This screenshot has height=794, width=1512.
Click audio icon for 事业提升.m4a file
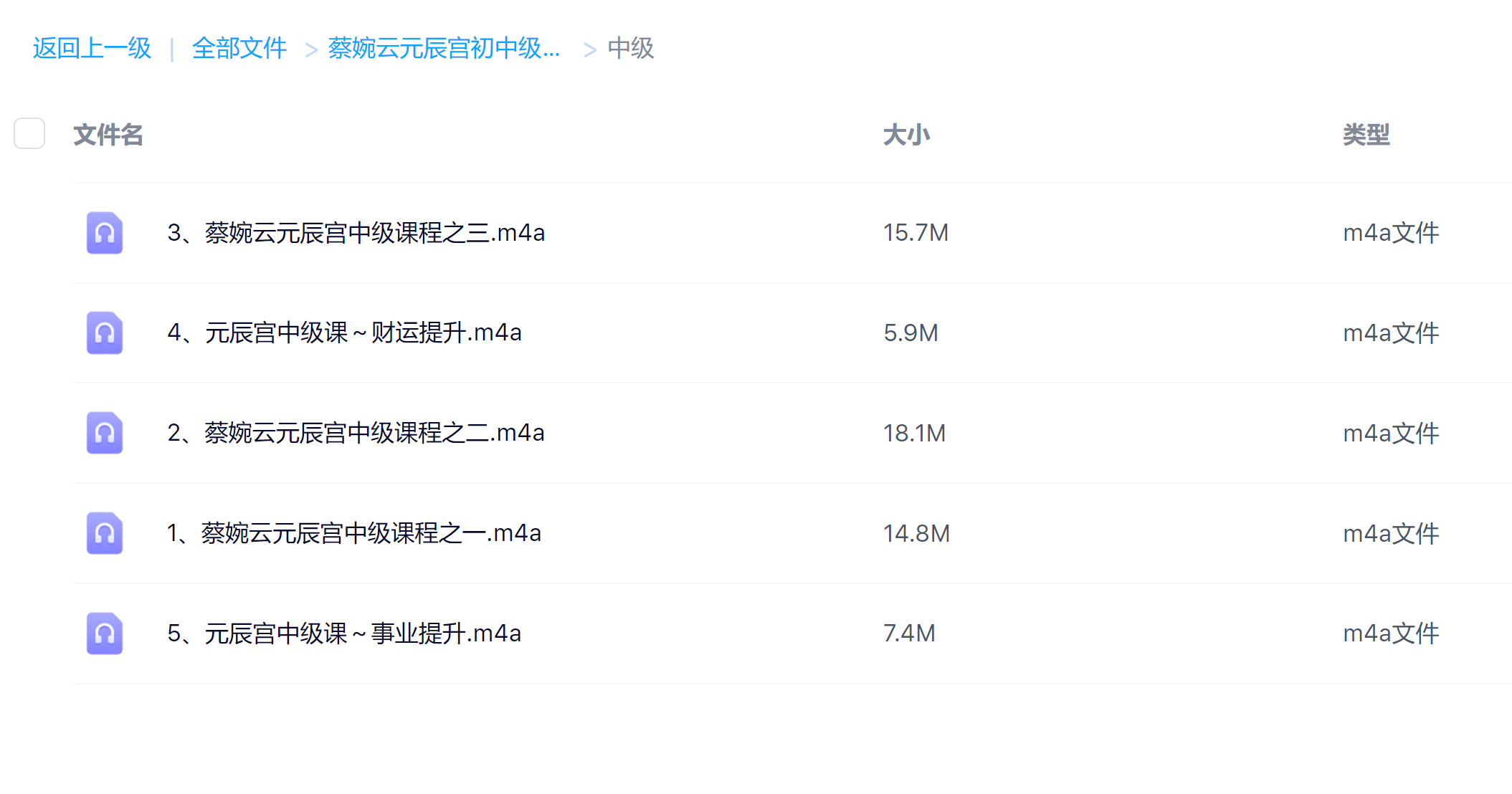105,633
